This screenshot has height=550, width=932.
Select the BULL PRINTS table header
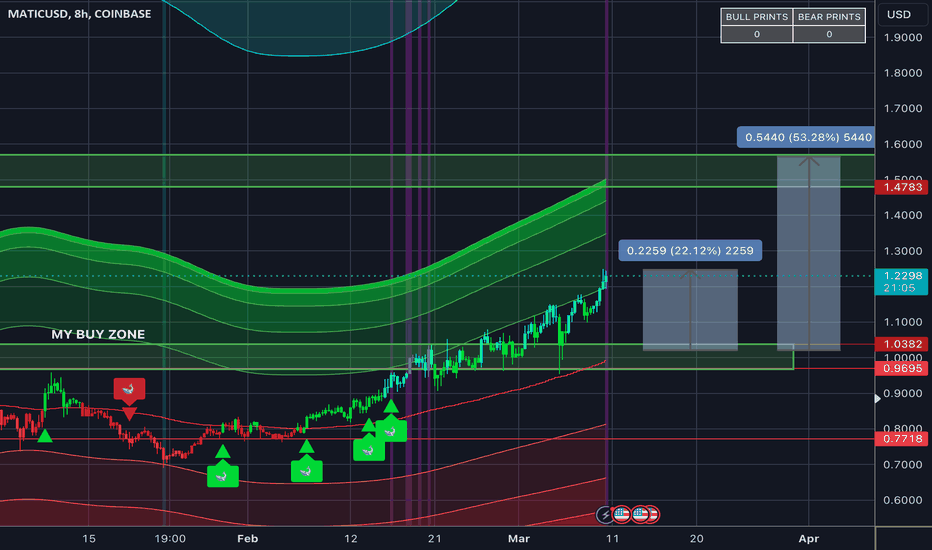pyautogui.click(x=757, y=17)
